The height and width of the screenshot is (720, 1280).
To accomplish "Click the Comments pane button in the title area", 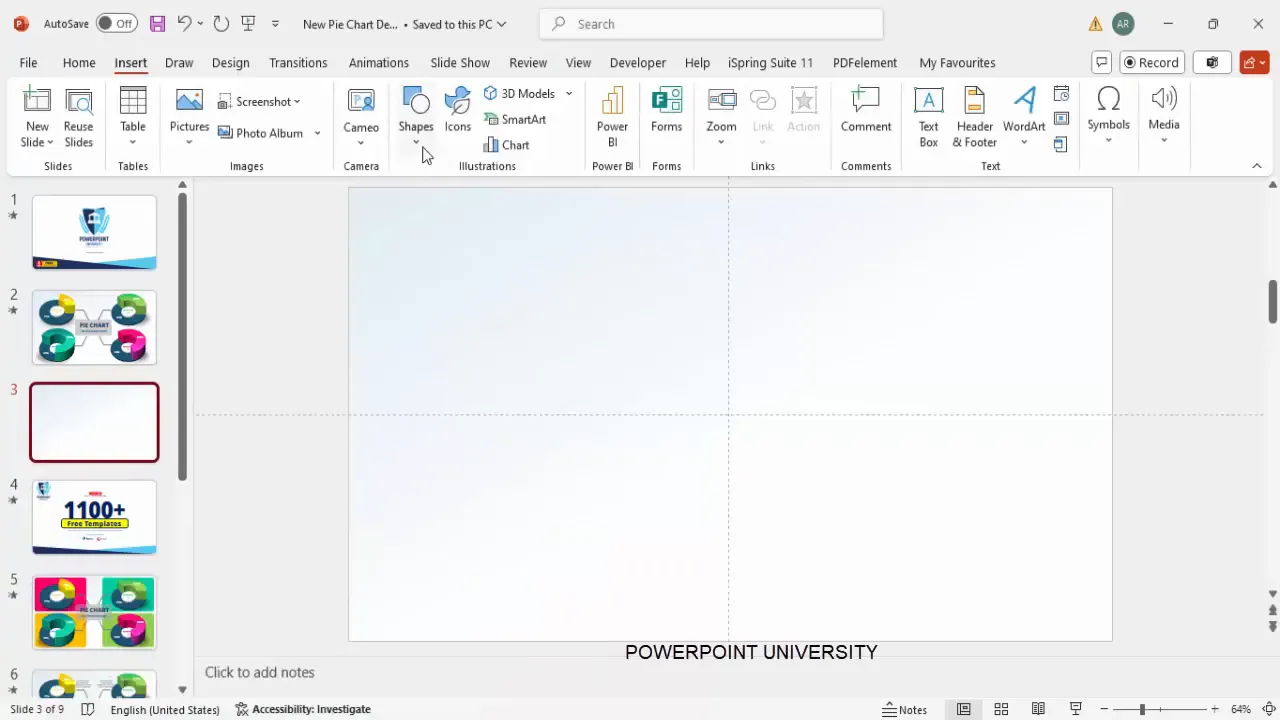I will tap(1101, 62).
